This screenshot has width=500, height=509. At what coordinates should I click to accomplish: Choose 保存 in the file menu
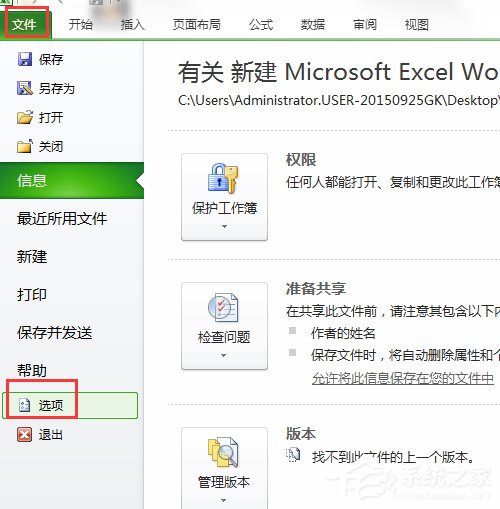(51, 60)
